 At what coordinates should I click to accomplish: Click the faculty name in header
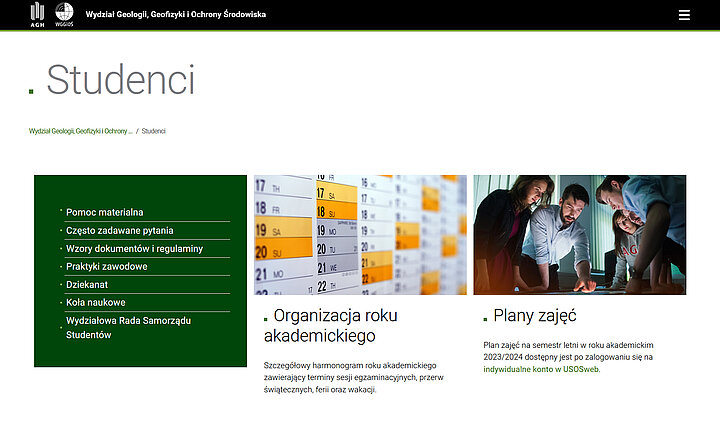point(176,14)
